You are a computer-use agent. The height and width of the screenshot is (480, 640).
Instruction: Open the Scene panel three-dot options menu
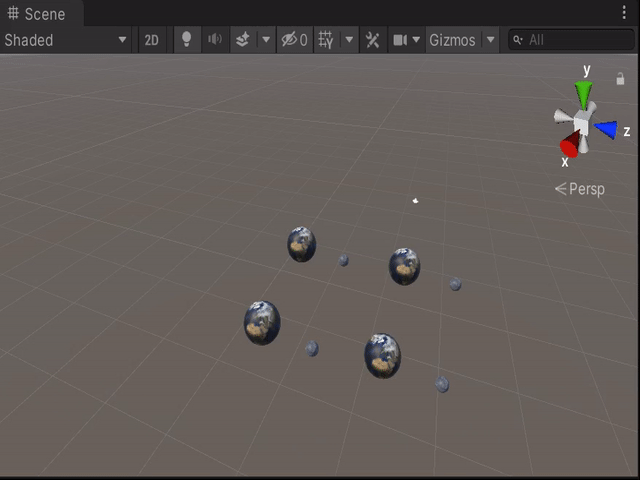coord(624,12)
